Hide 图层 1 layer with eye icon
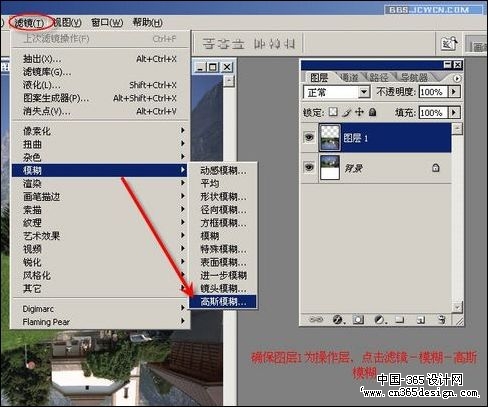Viewport: 488px width, 407px height. click(x=309, y=137)
